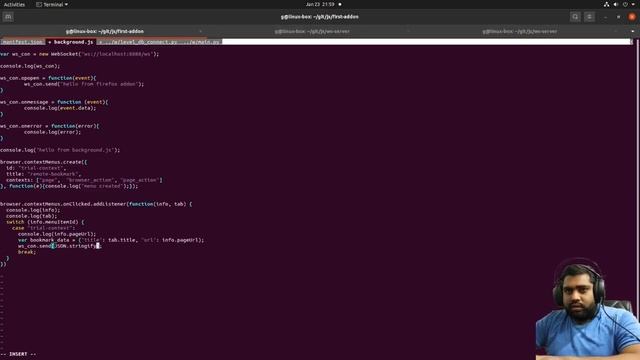640x360 pixels.
Task: Click the case "trial-context" line
Action: point(44,228)
